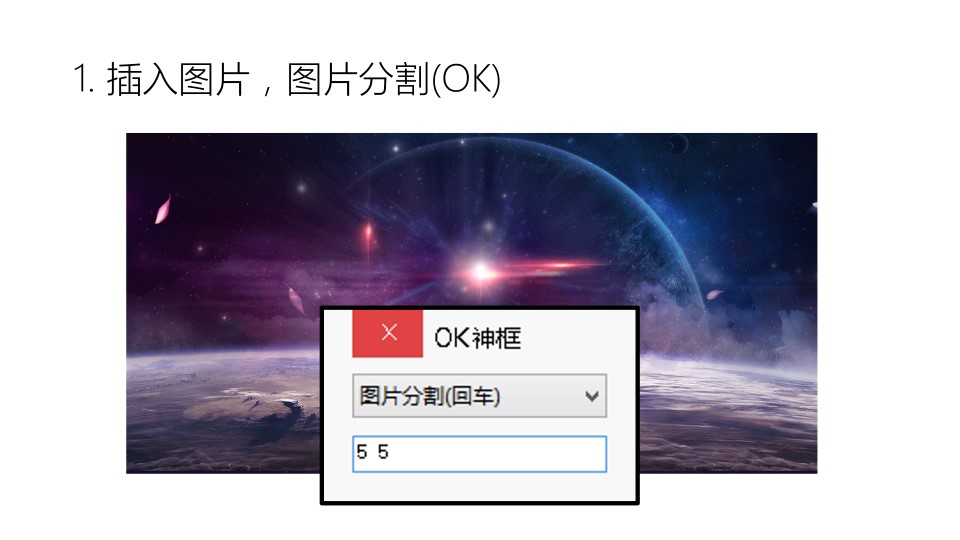960x540 pixels.
Task: Expand the combo box chevron arrow
Action: (591, 397)
